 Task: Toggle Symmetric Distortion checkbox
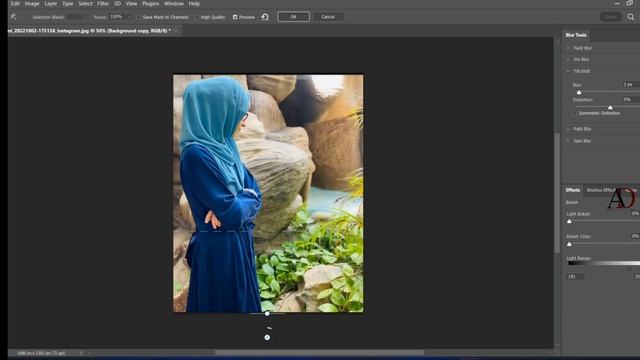pyautogui.click(x=575, y=113)
